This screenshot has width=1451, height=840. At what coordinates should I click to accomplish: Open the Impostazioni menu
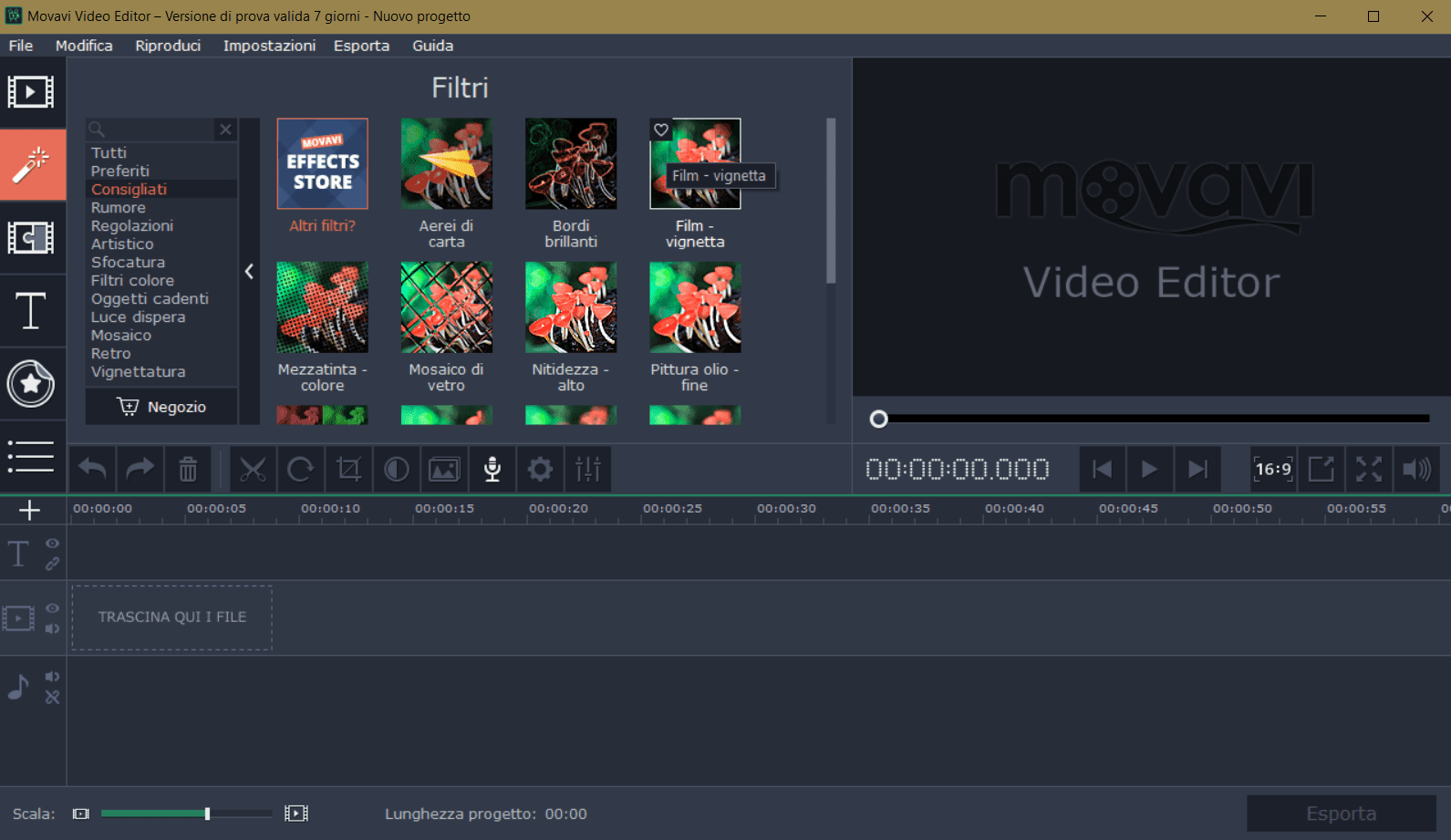[269, 46]
